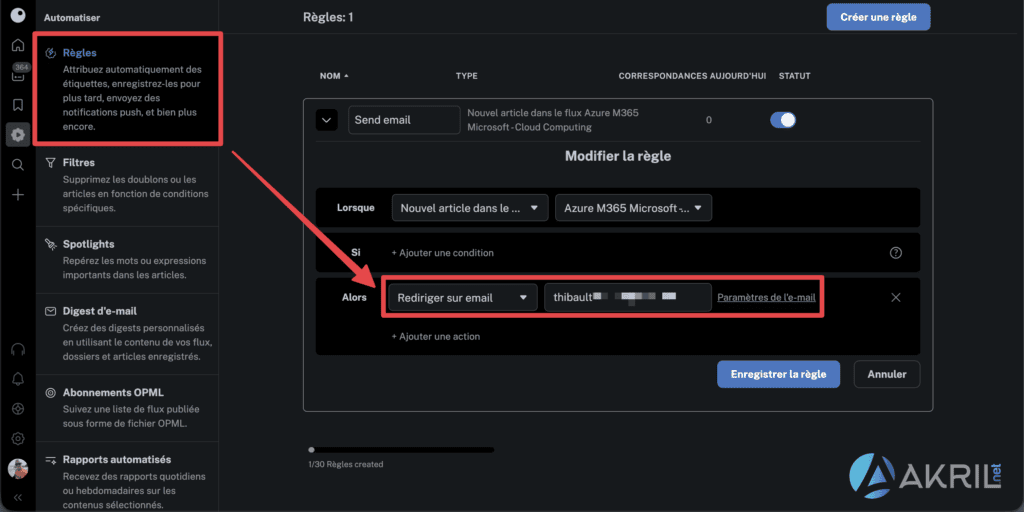The height and width of the screenshot is (512, 1024).
Task: Open the support headphones icon in sidebar
Action: (18, 349)
